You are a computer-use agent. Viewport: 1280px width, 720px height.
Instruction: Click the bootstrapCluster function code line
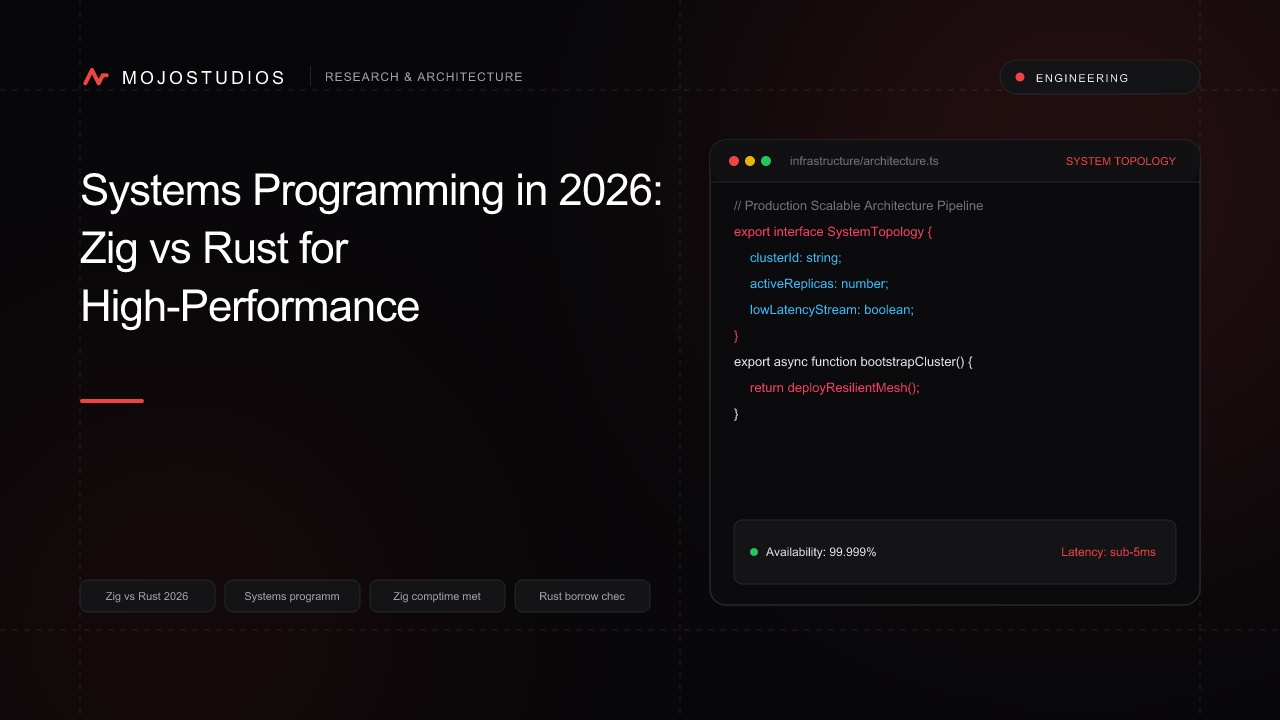coord(853,361)
